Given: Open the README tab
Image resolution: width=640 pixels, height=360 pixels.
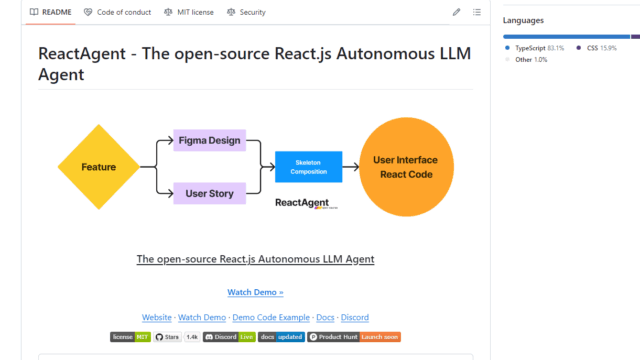Looking at the screenshot, I should click(x=51, y=12).
